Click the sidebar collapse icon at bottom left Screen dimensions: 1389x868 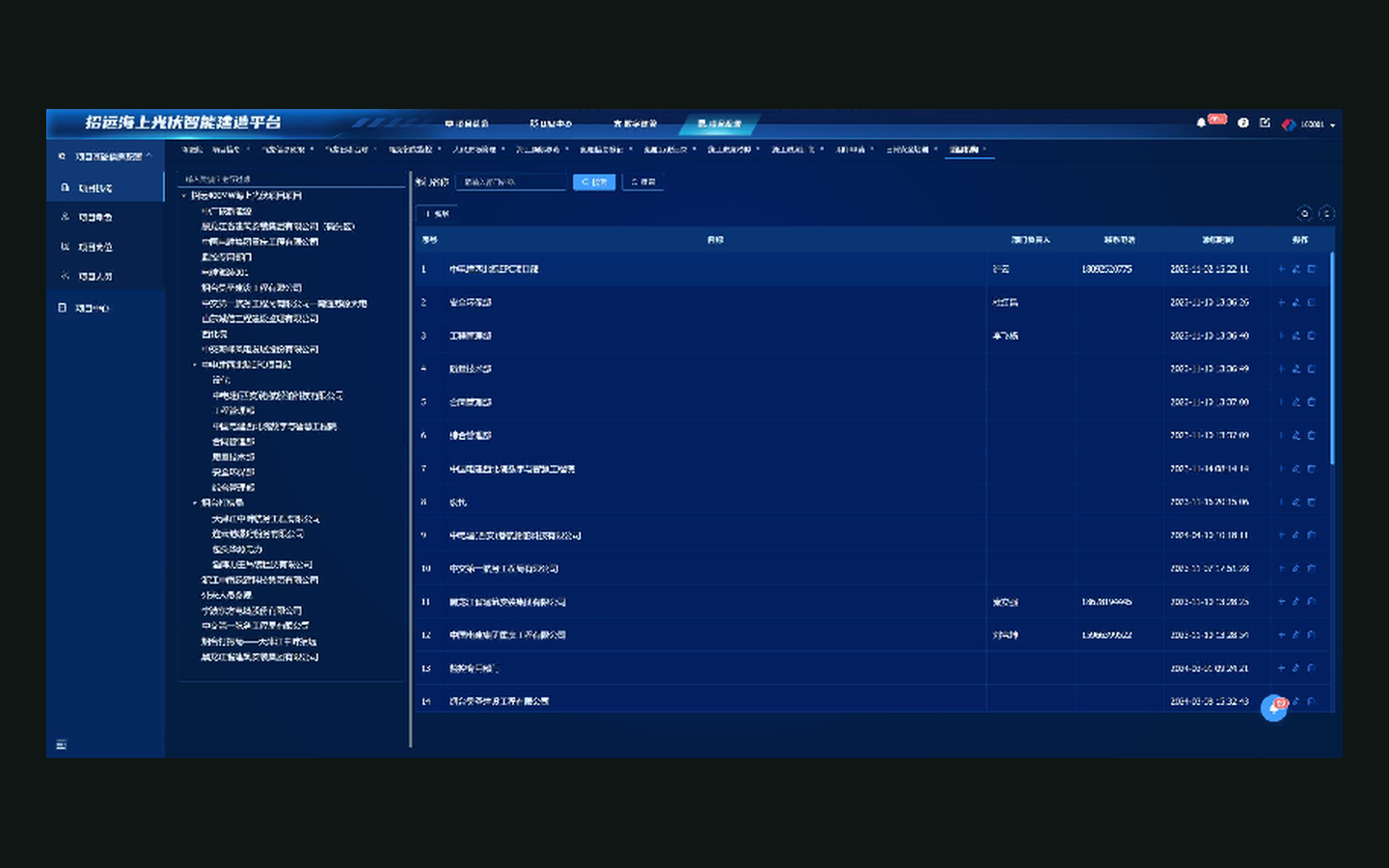coord(62,745)
